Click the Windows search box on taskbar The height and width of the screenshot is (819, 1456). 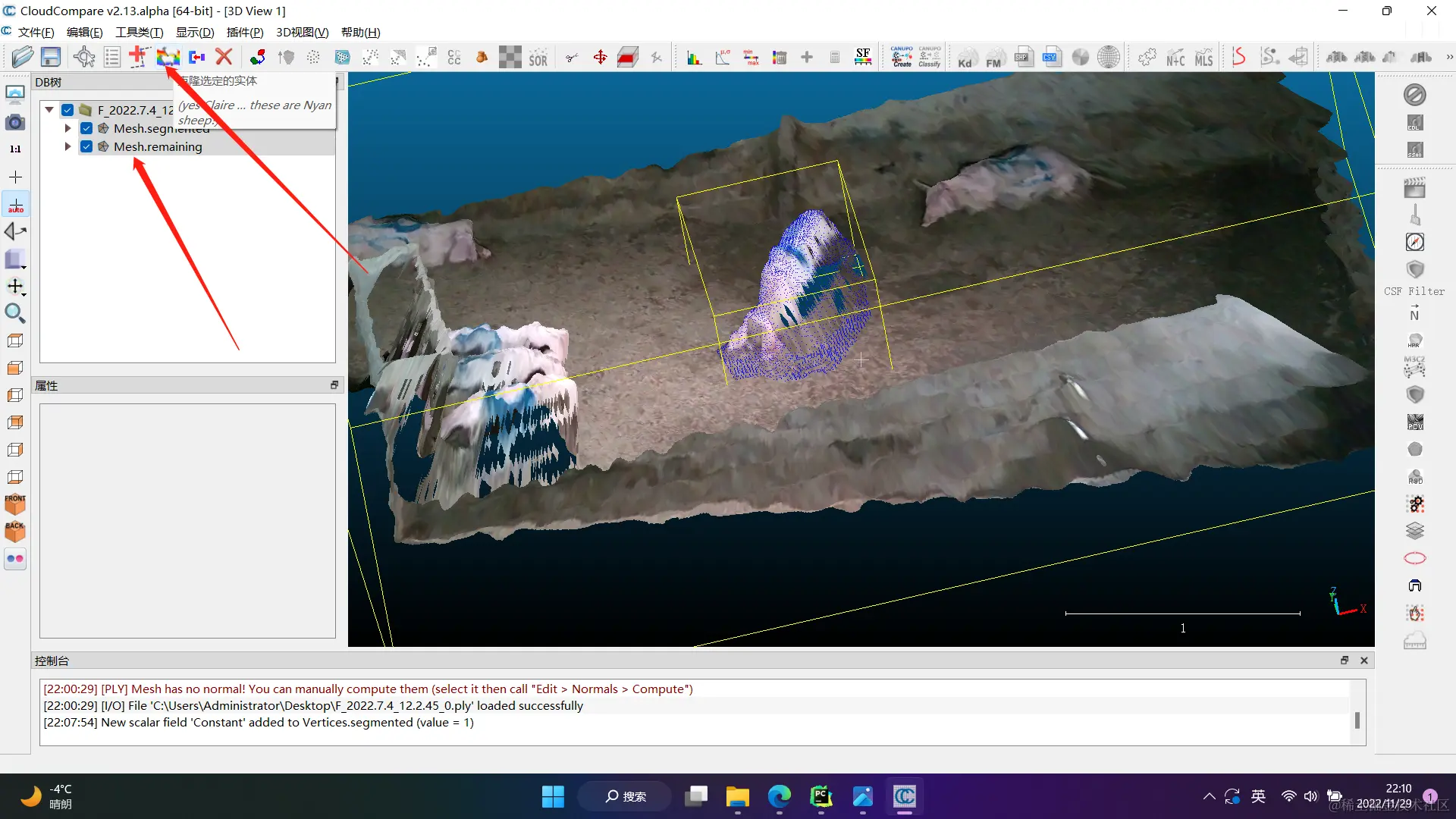[626, 796]
